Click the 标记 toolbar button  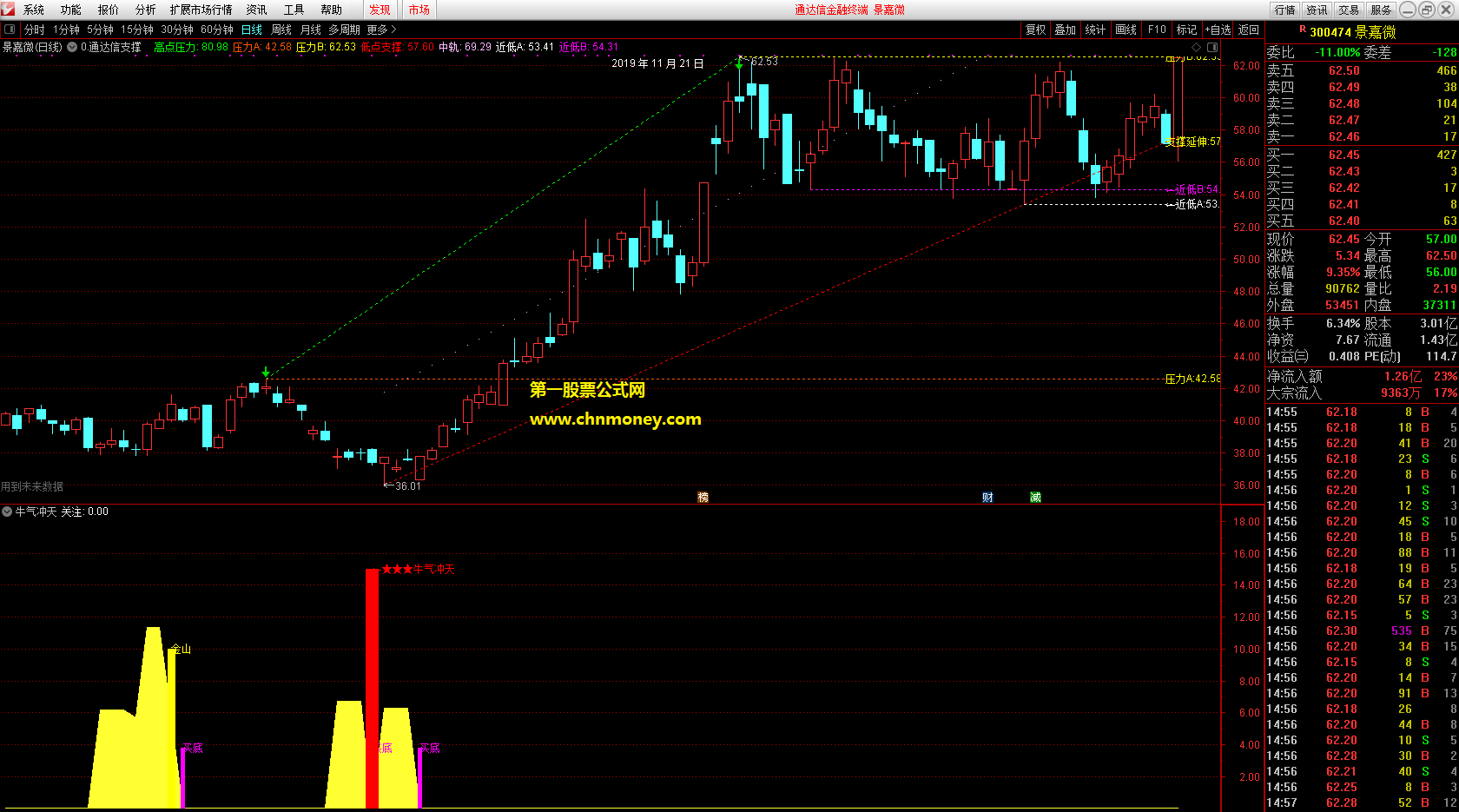click(1187, 30)
